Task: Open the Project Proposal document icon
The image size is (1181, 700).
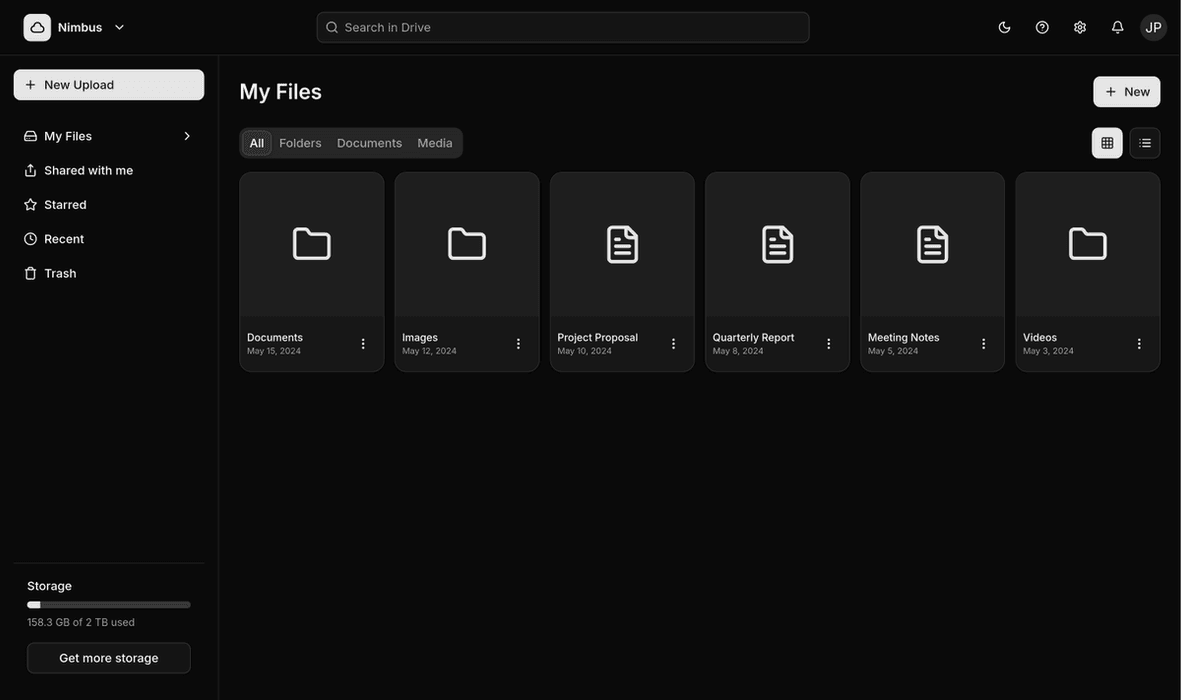Action: 622,244
